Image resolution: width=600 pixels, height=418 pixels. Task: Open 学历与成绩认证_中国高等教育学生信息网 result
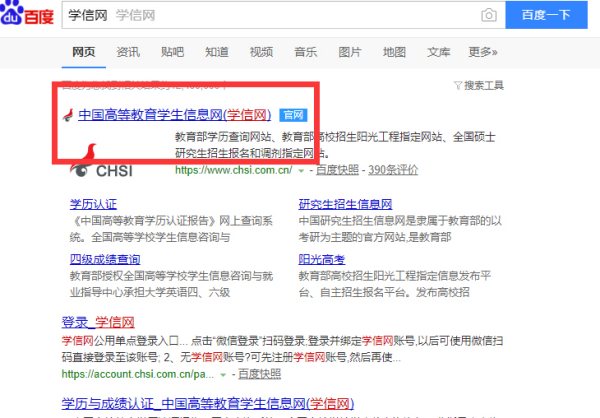[x=208, y=403]
